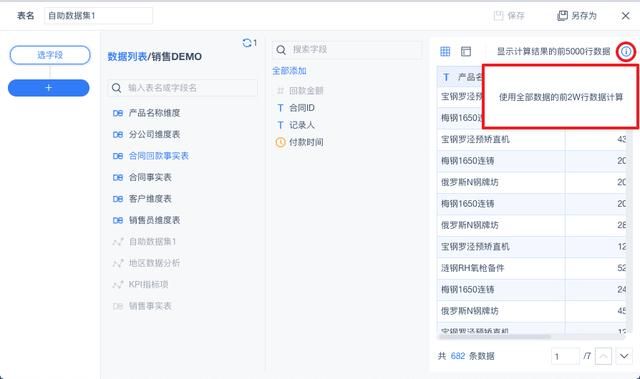Viewport: 640px width, 379px height.
Task: Select dataset 地区数据分析
Action: 154,263
